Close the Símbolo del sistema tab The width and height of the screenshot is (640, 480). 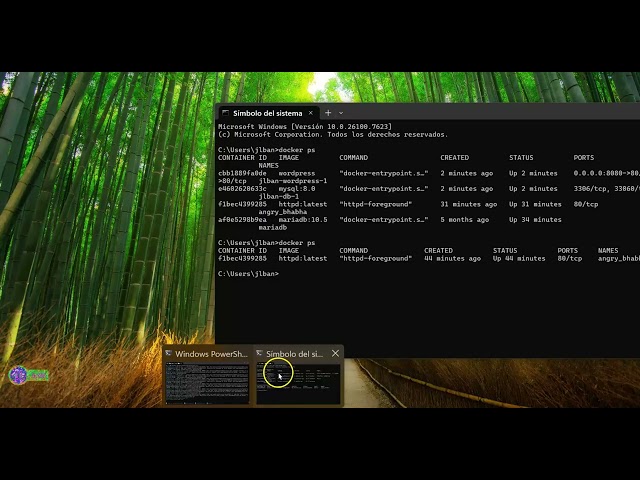click(312, 113)
